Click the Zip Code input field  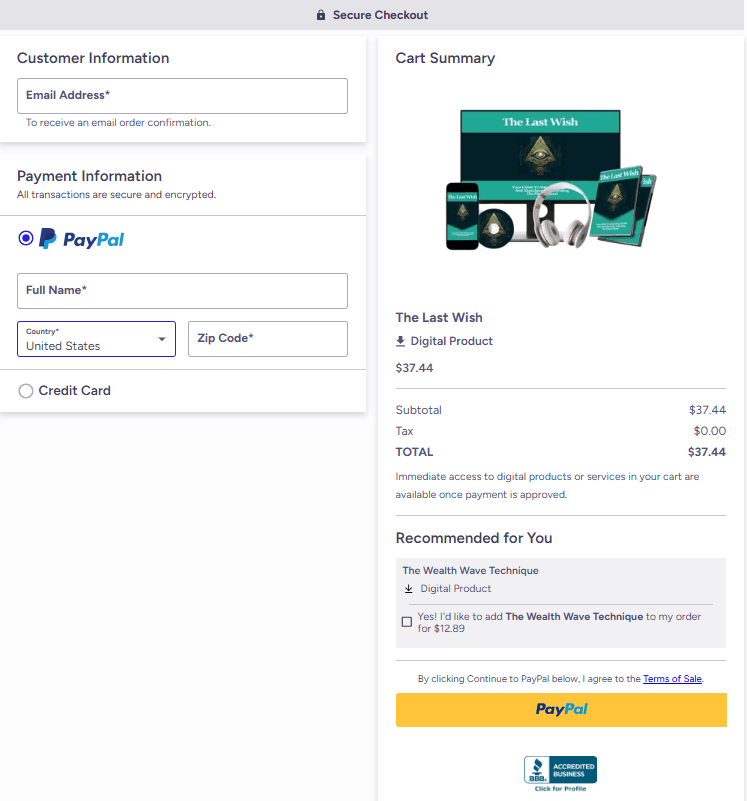pos(267,338)
